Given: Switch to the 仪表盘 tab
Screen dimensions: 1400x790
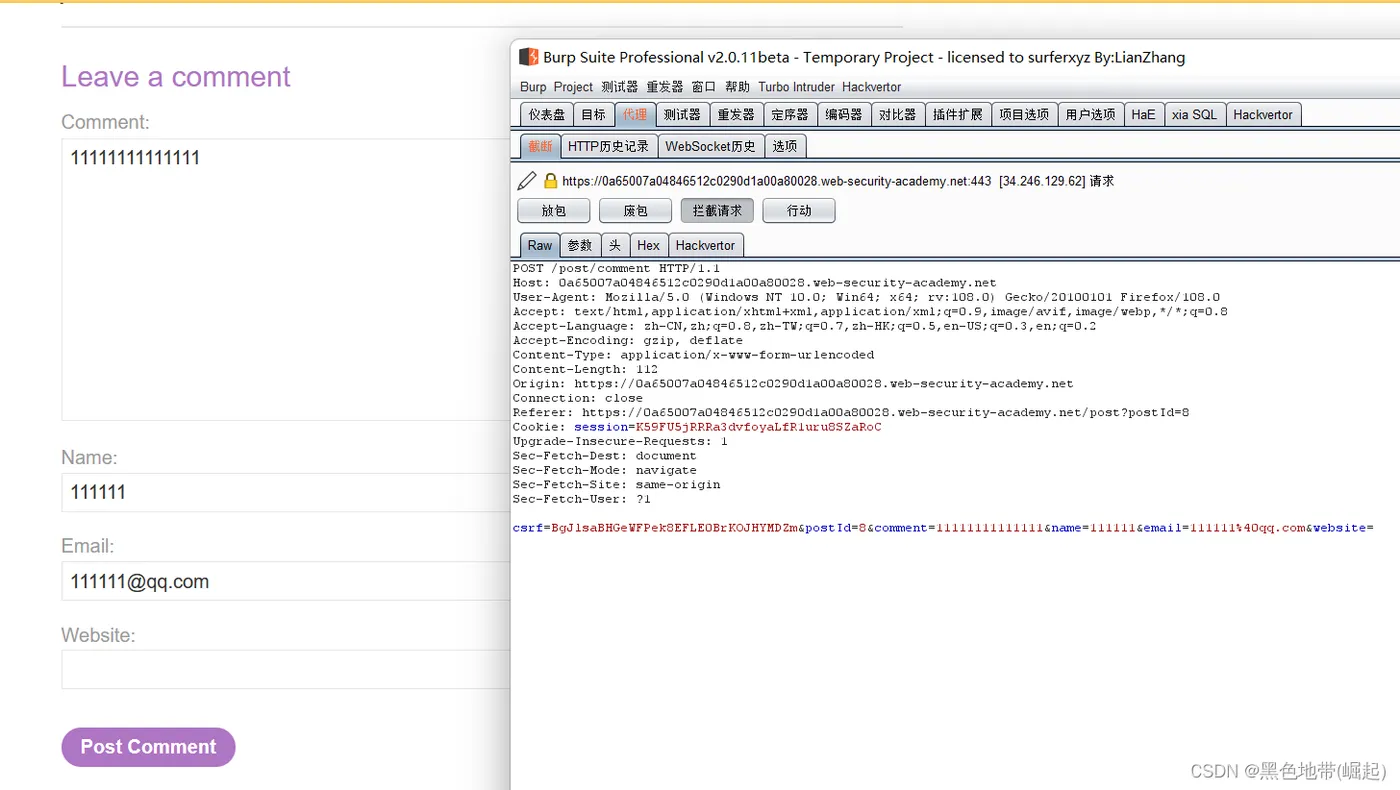Looking at the screenshot, I should [x=547, y=115].
